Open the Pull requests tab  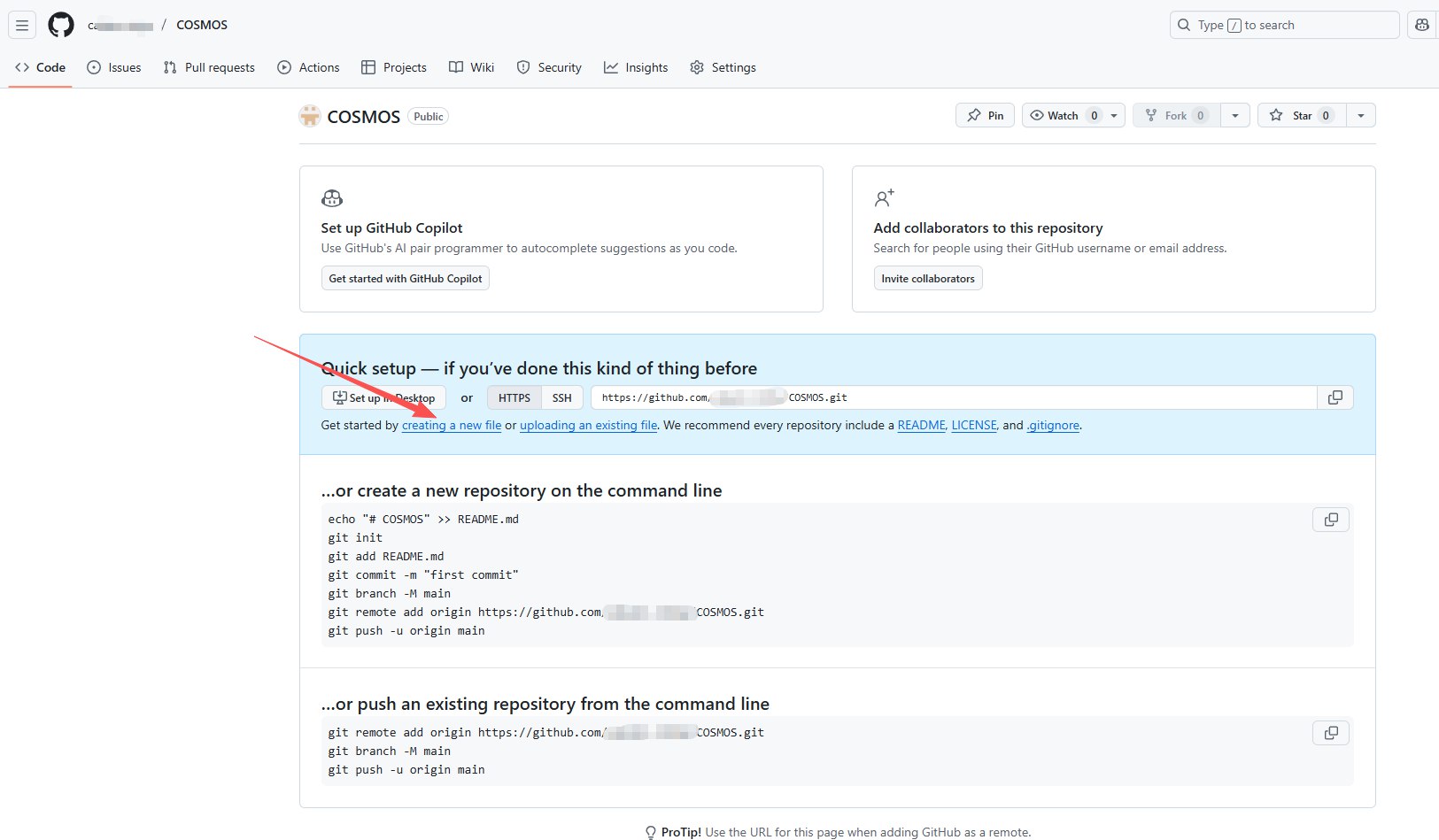[209, 67]
